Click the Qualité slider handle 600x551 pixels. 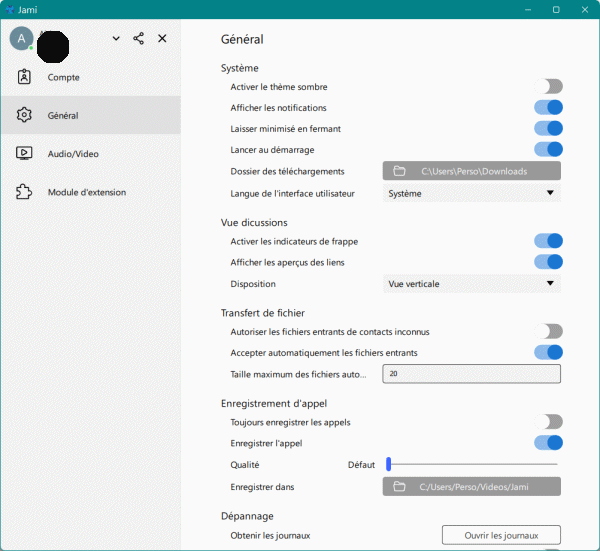click(x=388, y=464)
